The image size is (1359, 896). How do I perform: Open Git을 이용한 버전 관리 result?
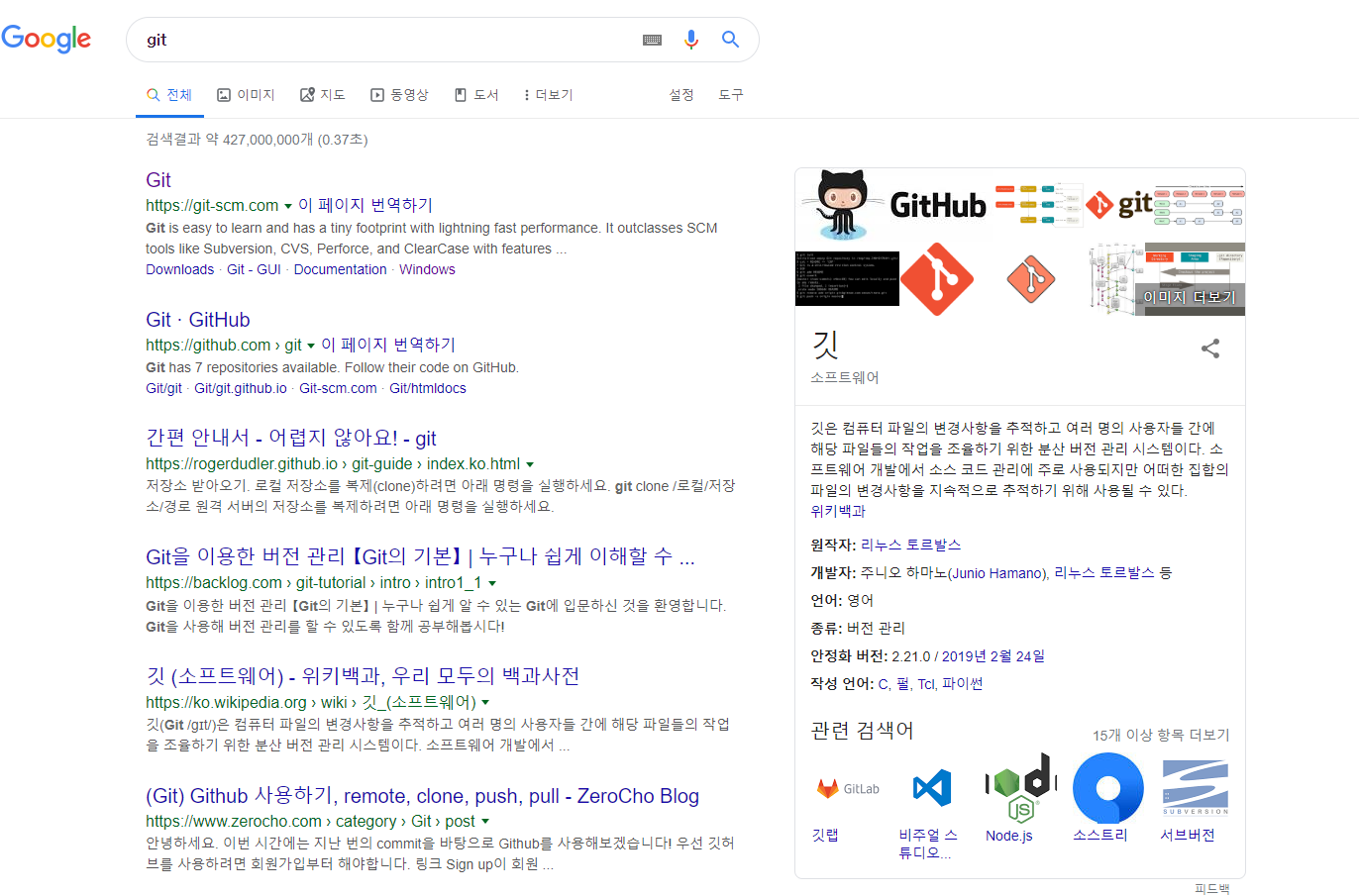[x=420, y=556]
